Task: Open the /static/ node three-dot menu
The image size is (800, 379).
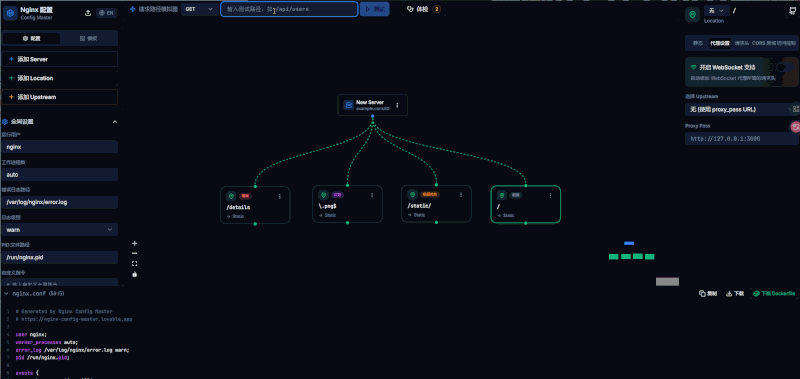Action: (x=461, y=194)
